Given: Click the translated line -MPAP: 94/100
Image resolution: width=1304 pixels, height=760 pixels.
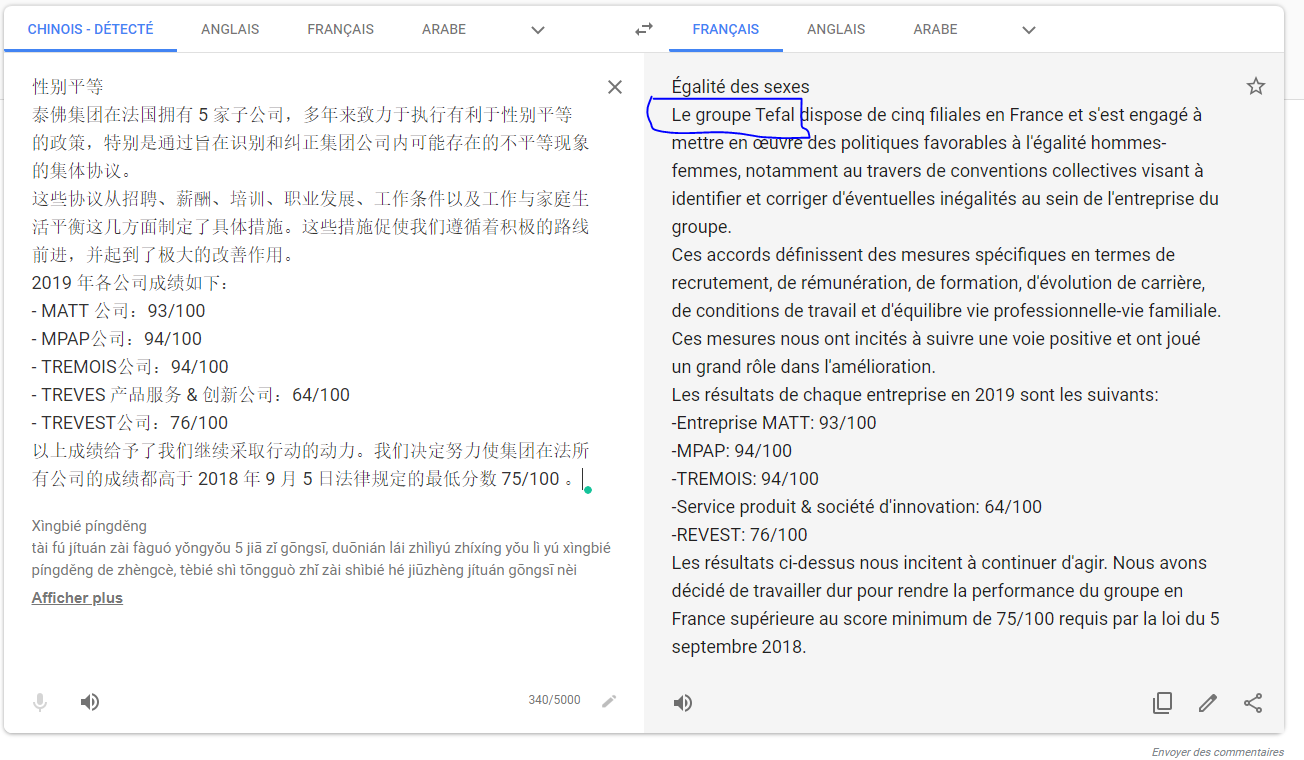Looking at the screenshot, I should click(732, 451).
